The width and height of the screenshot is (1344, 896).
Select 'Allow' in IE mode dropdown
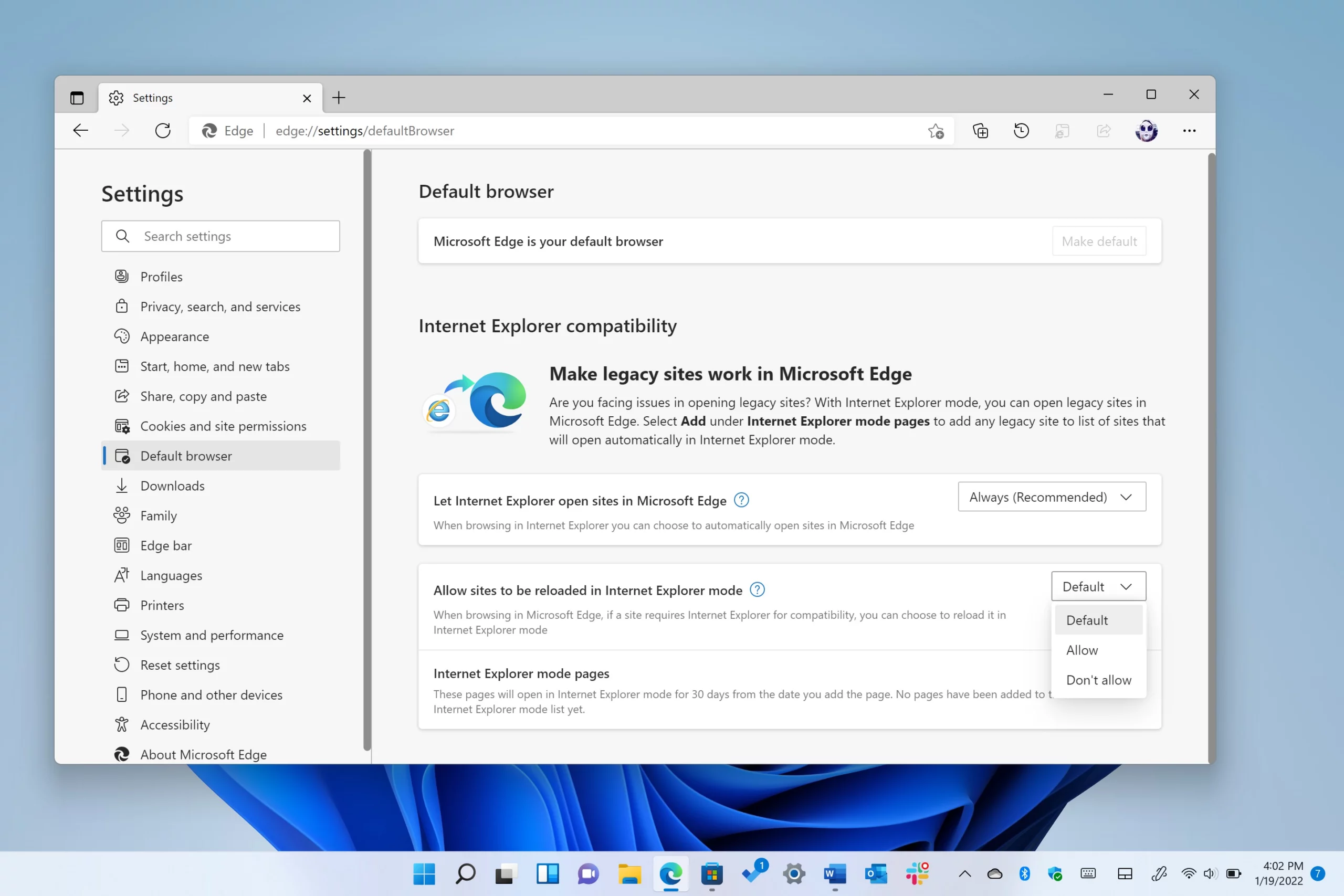coord(1082,649)
